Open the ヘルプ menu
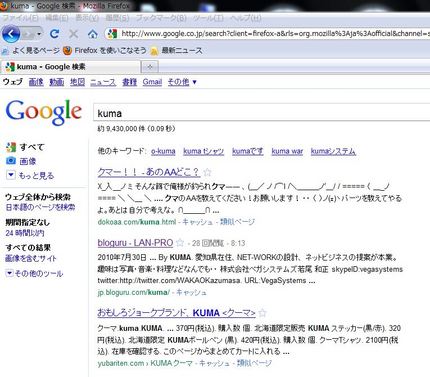This screenshot has width=430, height=377. point(246,18)
